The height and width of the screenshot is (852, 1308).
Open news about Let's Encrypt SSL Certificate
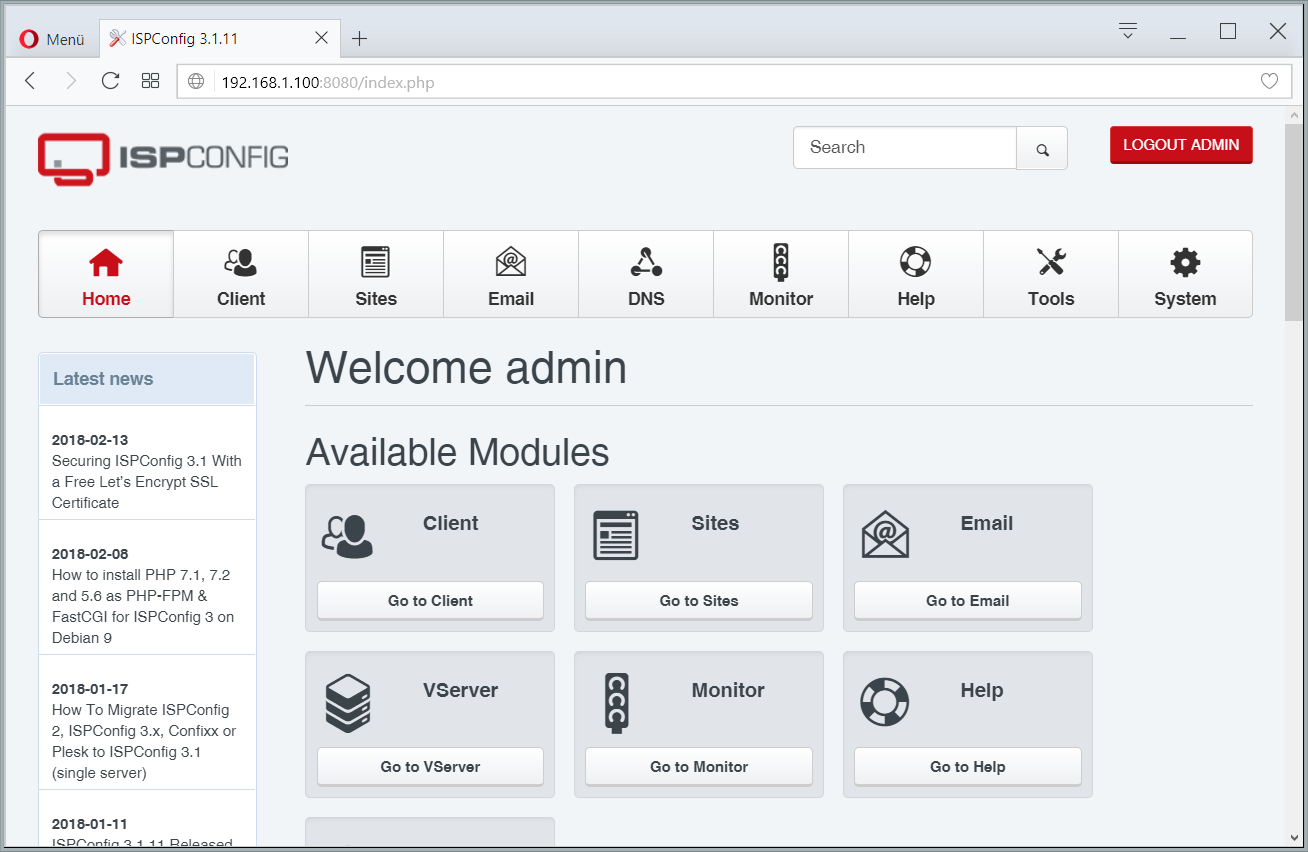[147, 482]
